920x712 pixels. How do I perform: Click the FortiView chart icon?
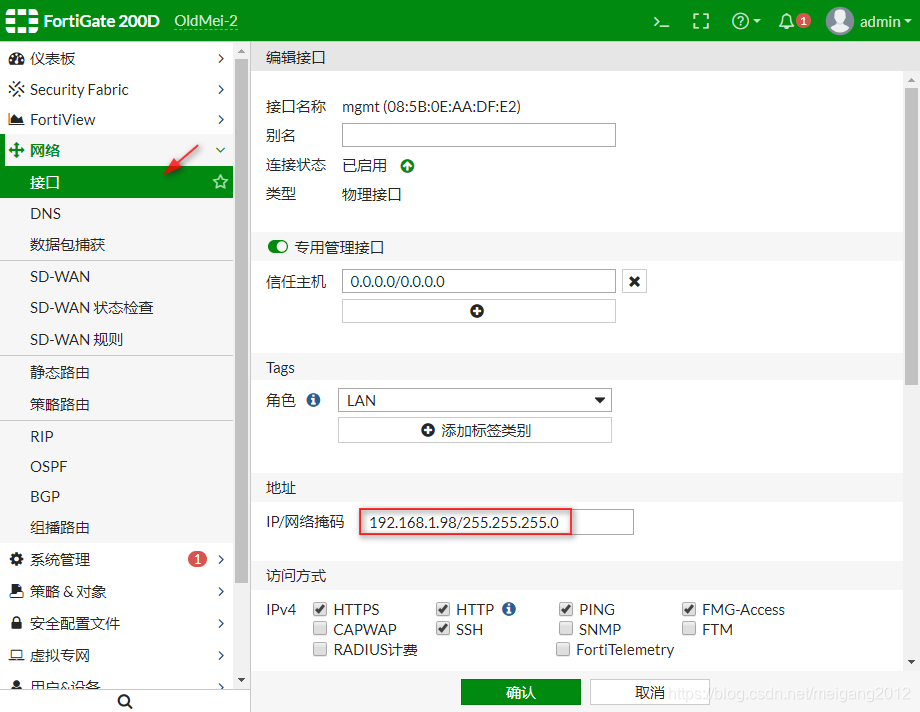16,119
